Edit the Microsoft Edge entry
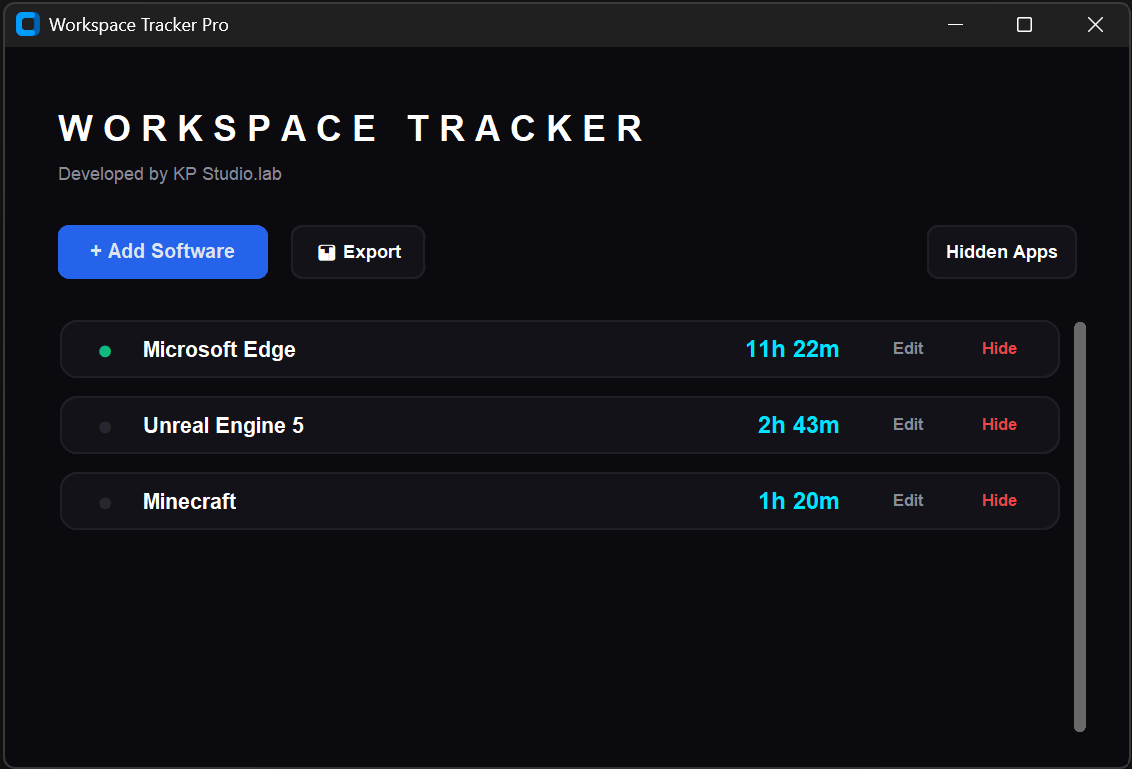 pos(908,349)
